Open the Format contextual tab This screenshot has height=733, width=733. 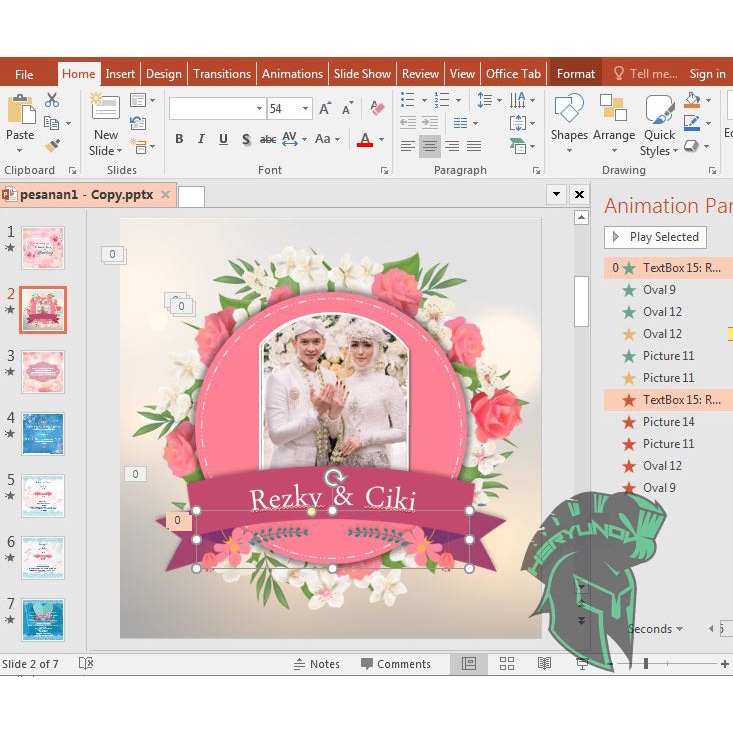[576, 74]
